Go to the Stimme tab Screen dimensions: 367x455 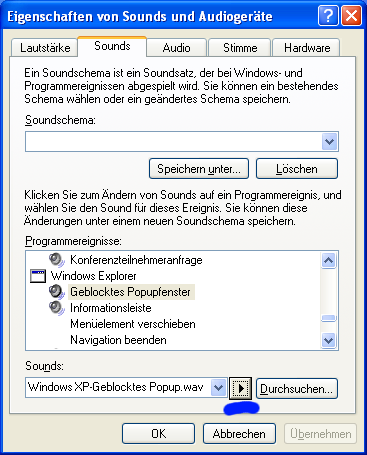point(240,48)
